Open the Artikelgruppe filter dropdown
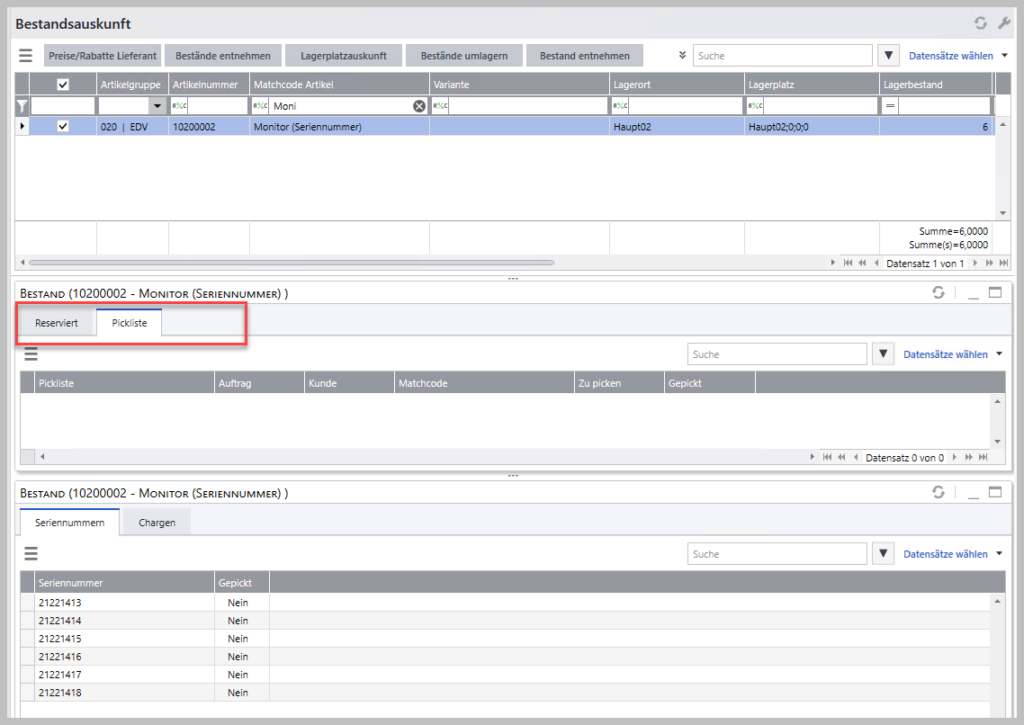This screenshot has height=725, width=1024. (x=156, y=106)
